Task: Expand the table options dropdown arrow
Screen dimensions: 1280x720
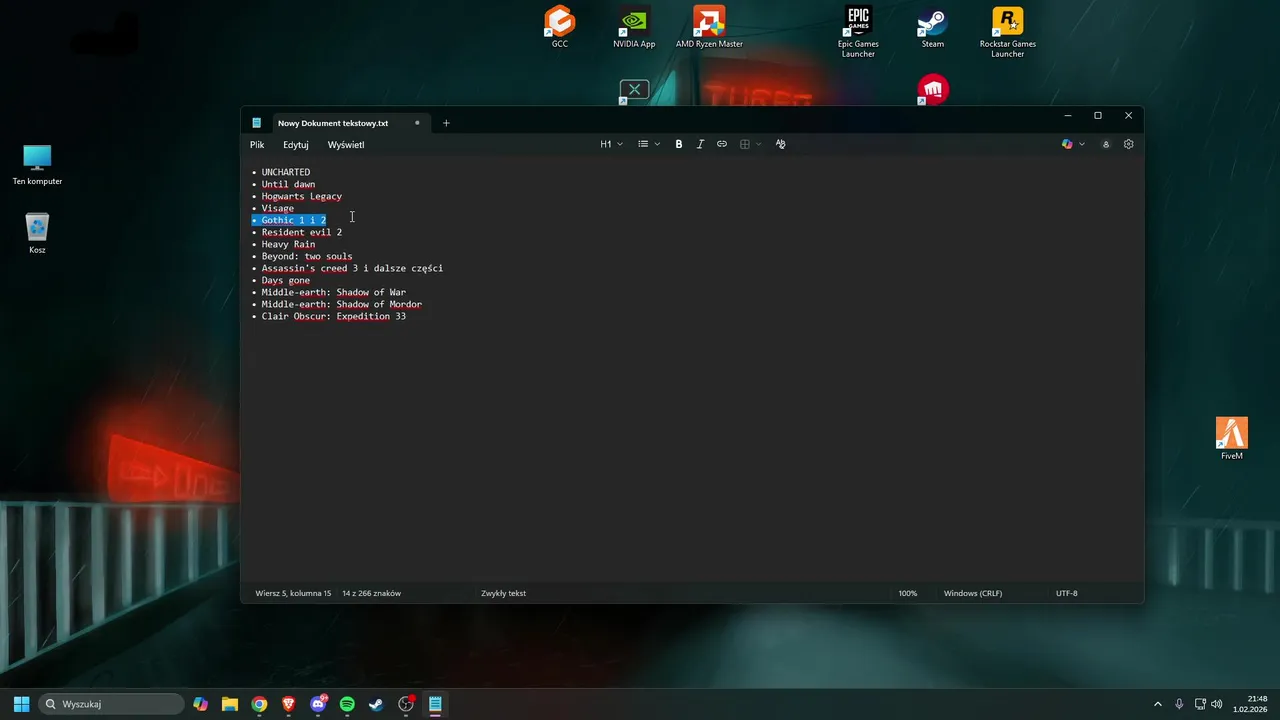Action: click(758, 144)
